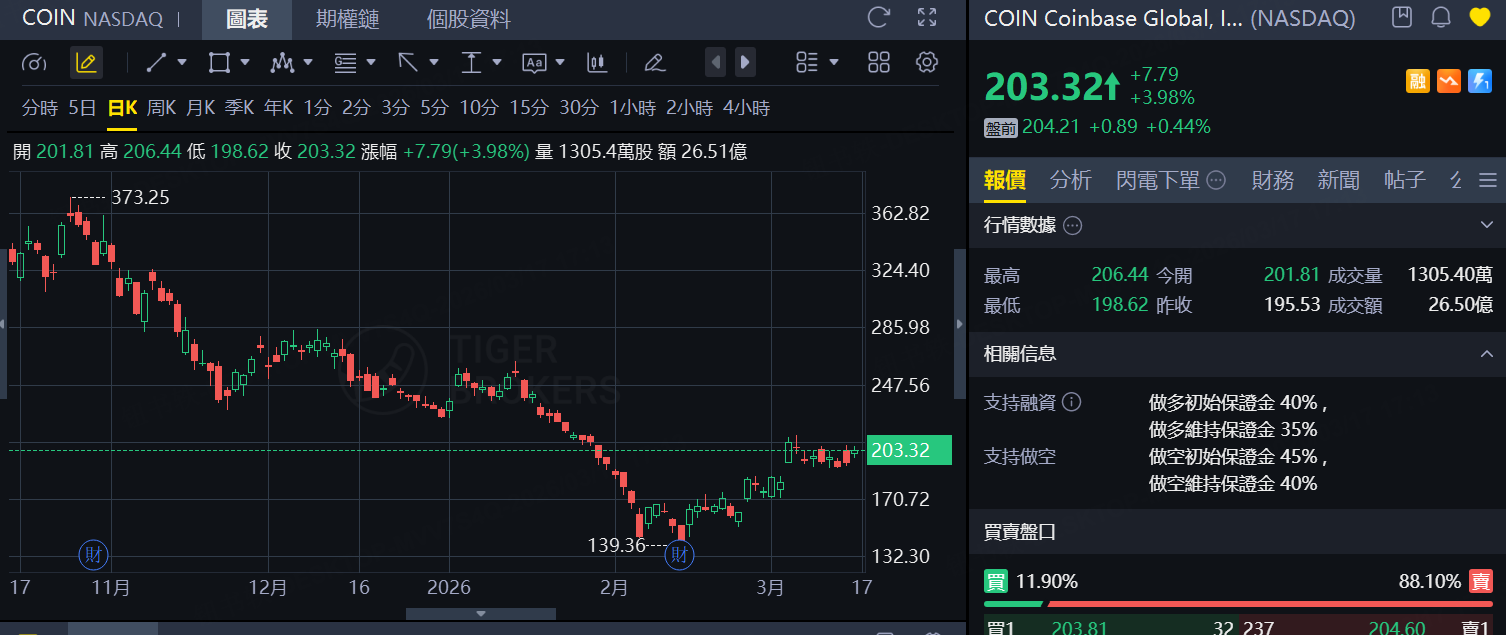
Task: Click the blue lightning order badge
Action: (x=1480, y=81)
